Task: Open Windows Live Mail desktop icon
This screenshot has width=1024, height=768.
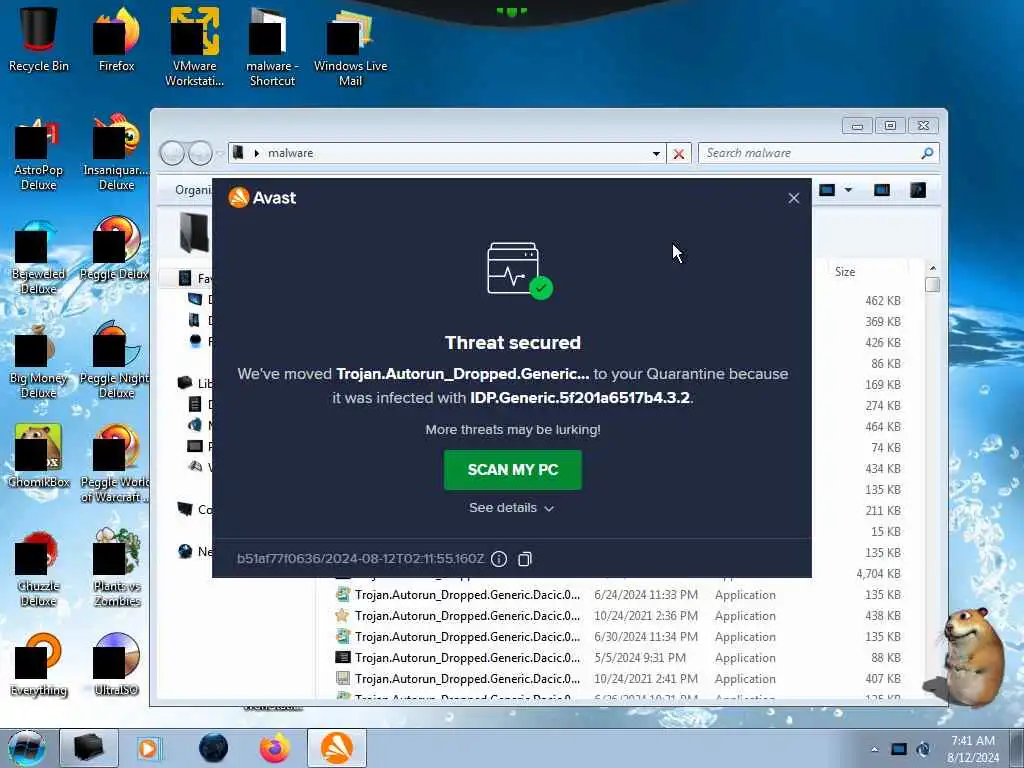Action: pos(350,47)
